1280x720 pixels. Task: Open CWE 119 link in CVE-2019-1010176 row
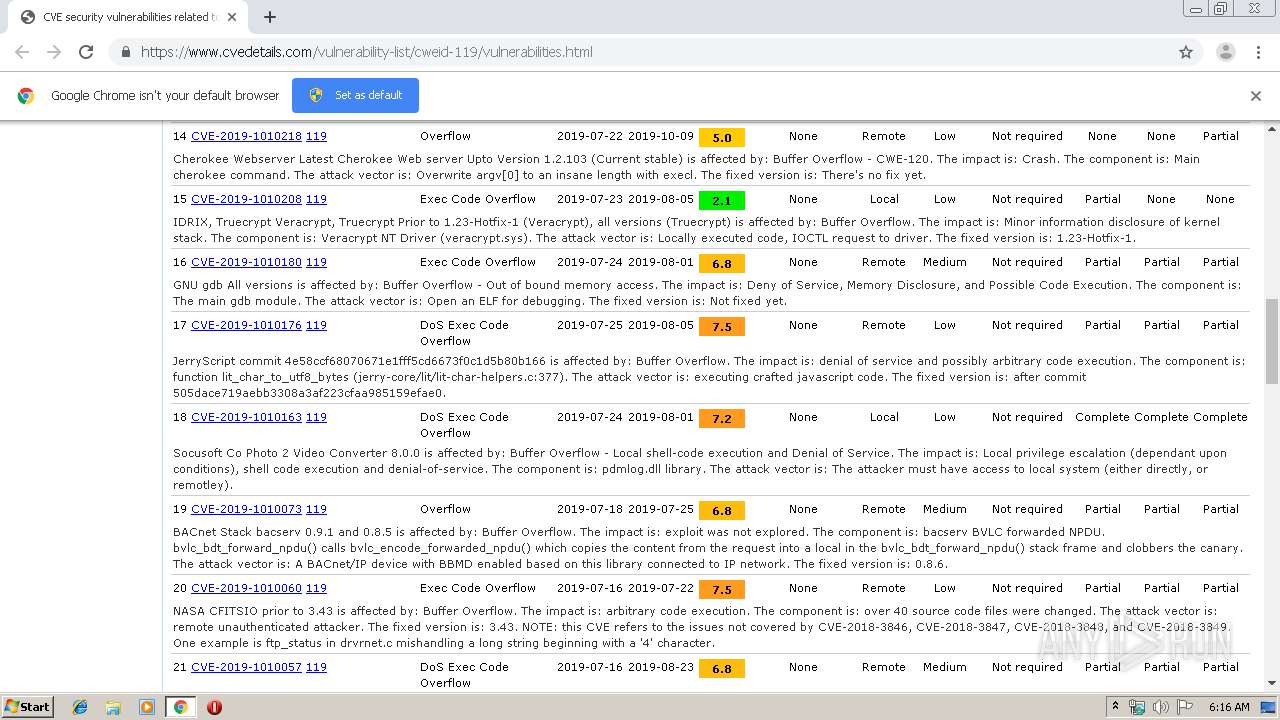point(316,325)
